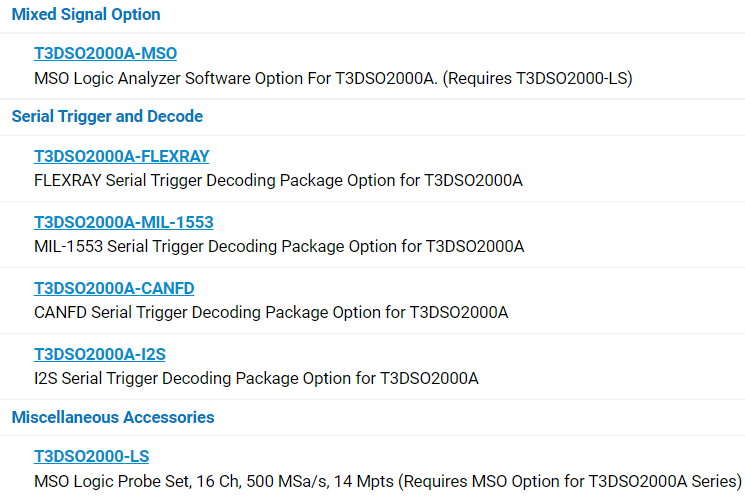Click the FLEXRAY Serial Trigger Decoding description
Image resolution: width=745 pixels, height=501 pixels.
tap(200, 181)
